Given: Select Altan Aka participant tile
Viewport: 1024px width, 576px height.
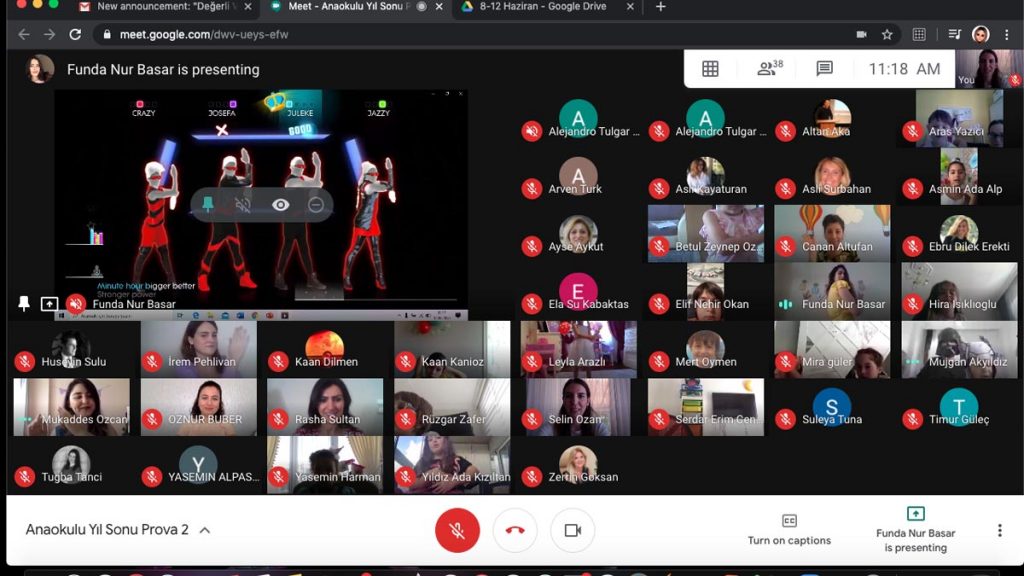Looking at the screenshot, I should (832, 119).
